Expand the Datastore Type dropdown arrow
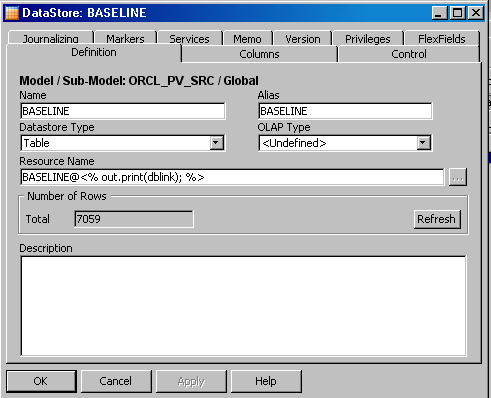This screenshot has height=398, width=491. click(216, 143)
